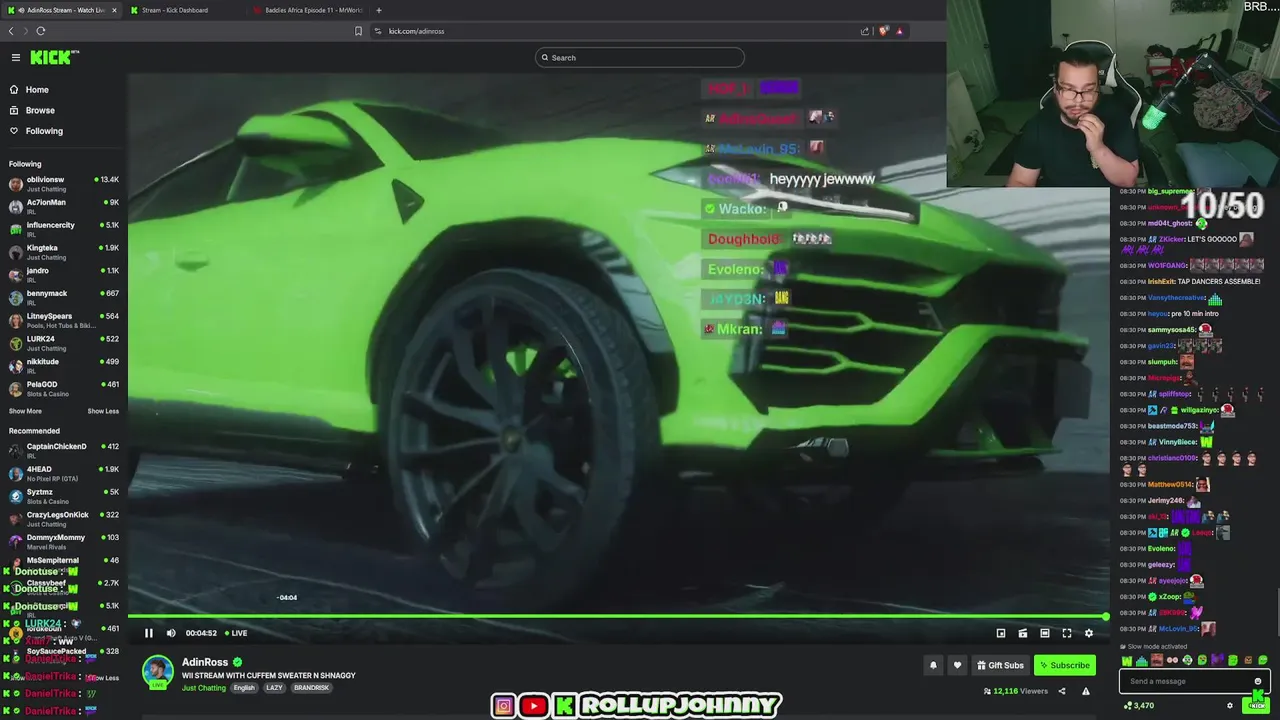
Task: Click the share icon in address bar
Action: tap(865, 31)
